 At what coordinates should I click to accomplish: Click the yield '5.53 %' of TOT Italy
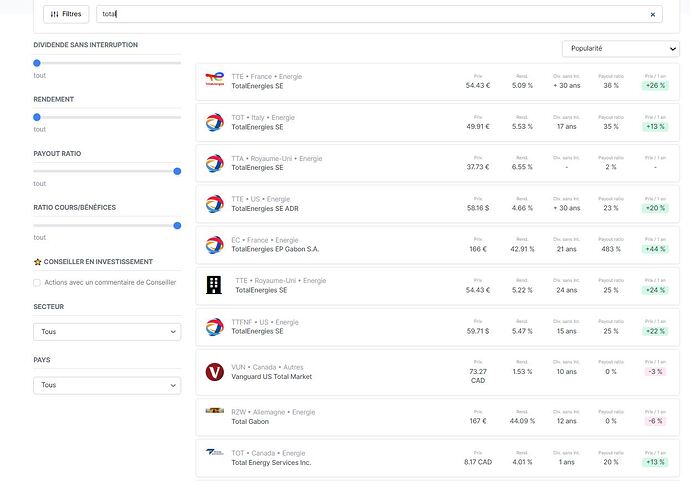(522, 127)
